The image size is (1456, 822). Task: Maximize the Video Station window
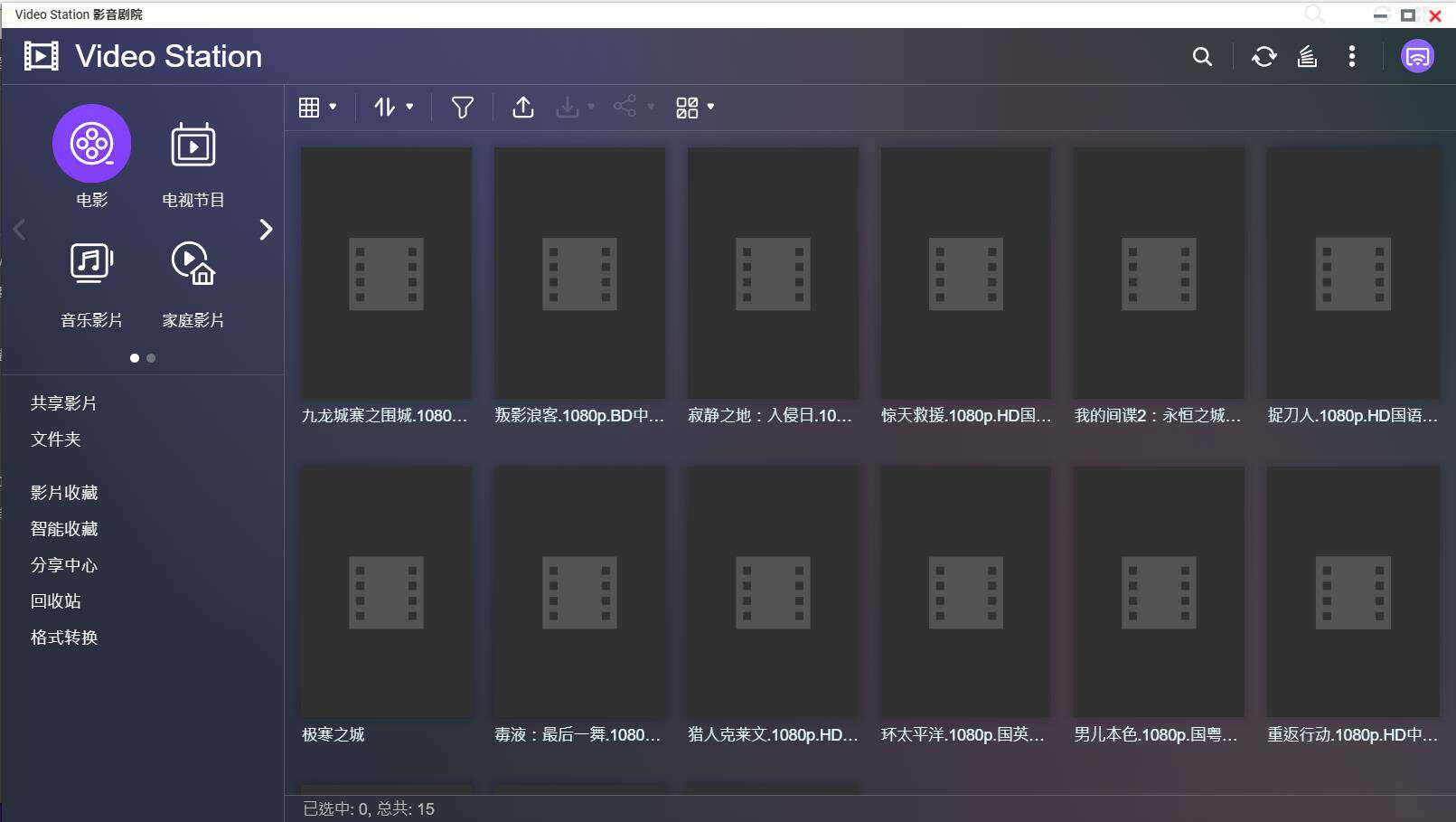pos(1408,15)
